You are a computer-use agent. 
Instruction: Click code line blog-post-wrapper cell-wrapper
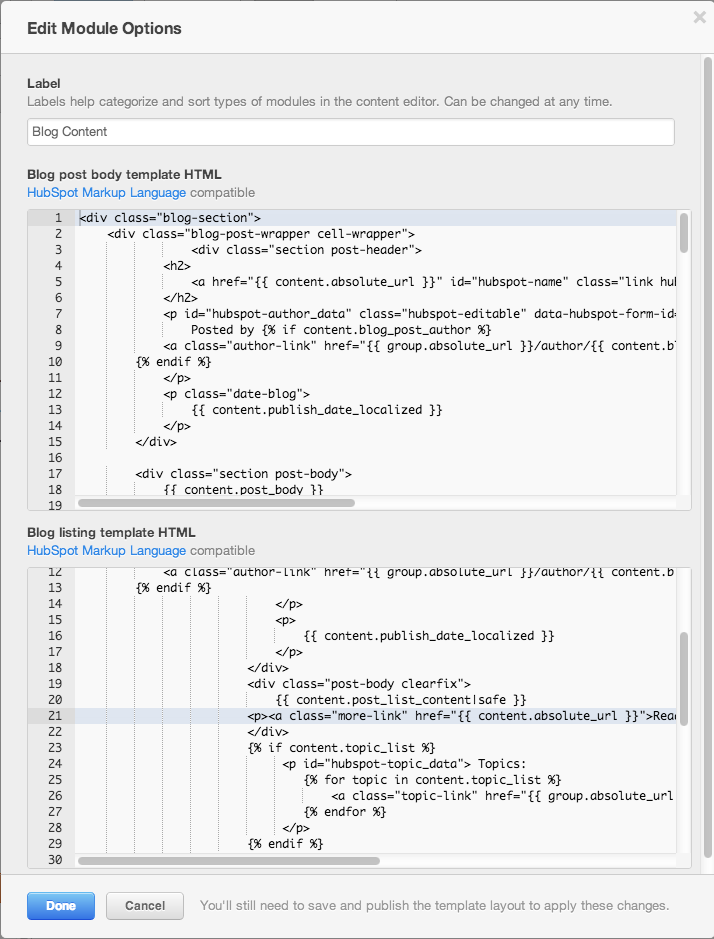[261, 234]
